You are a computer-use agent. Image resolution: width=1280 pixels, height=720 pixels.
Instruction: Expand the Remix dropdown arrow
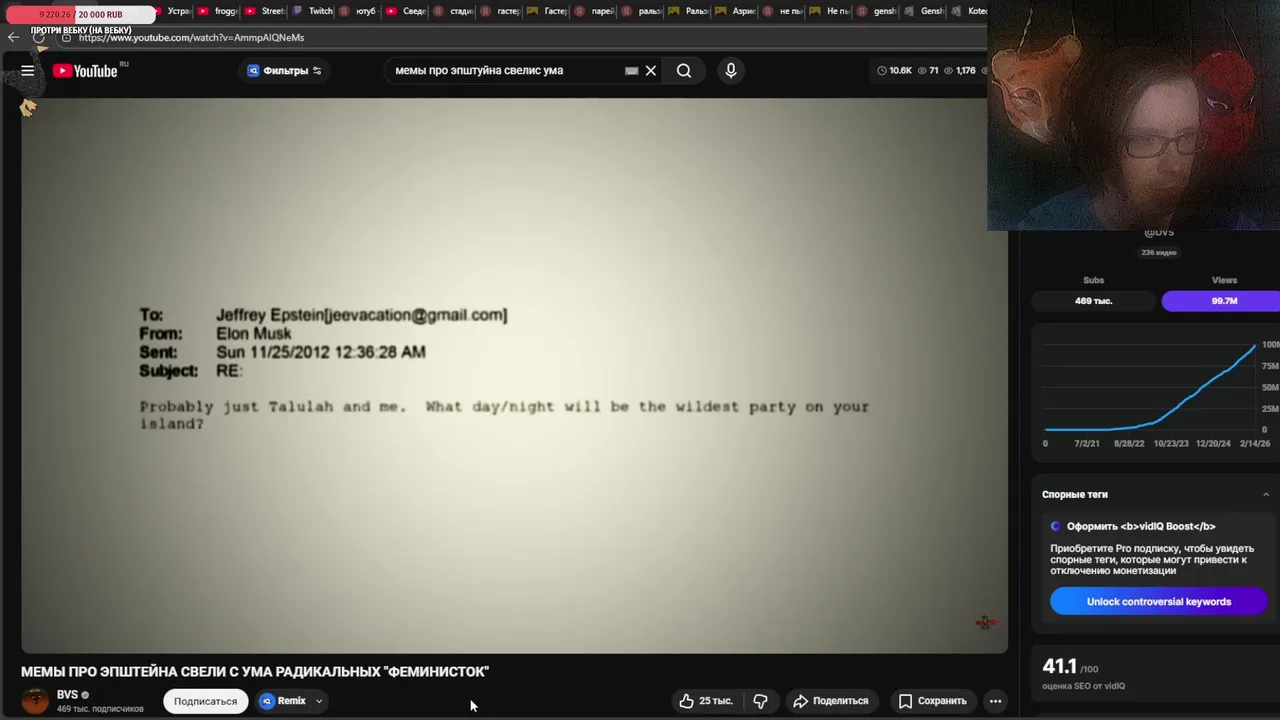319,701
